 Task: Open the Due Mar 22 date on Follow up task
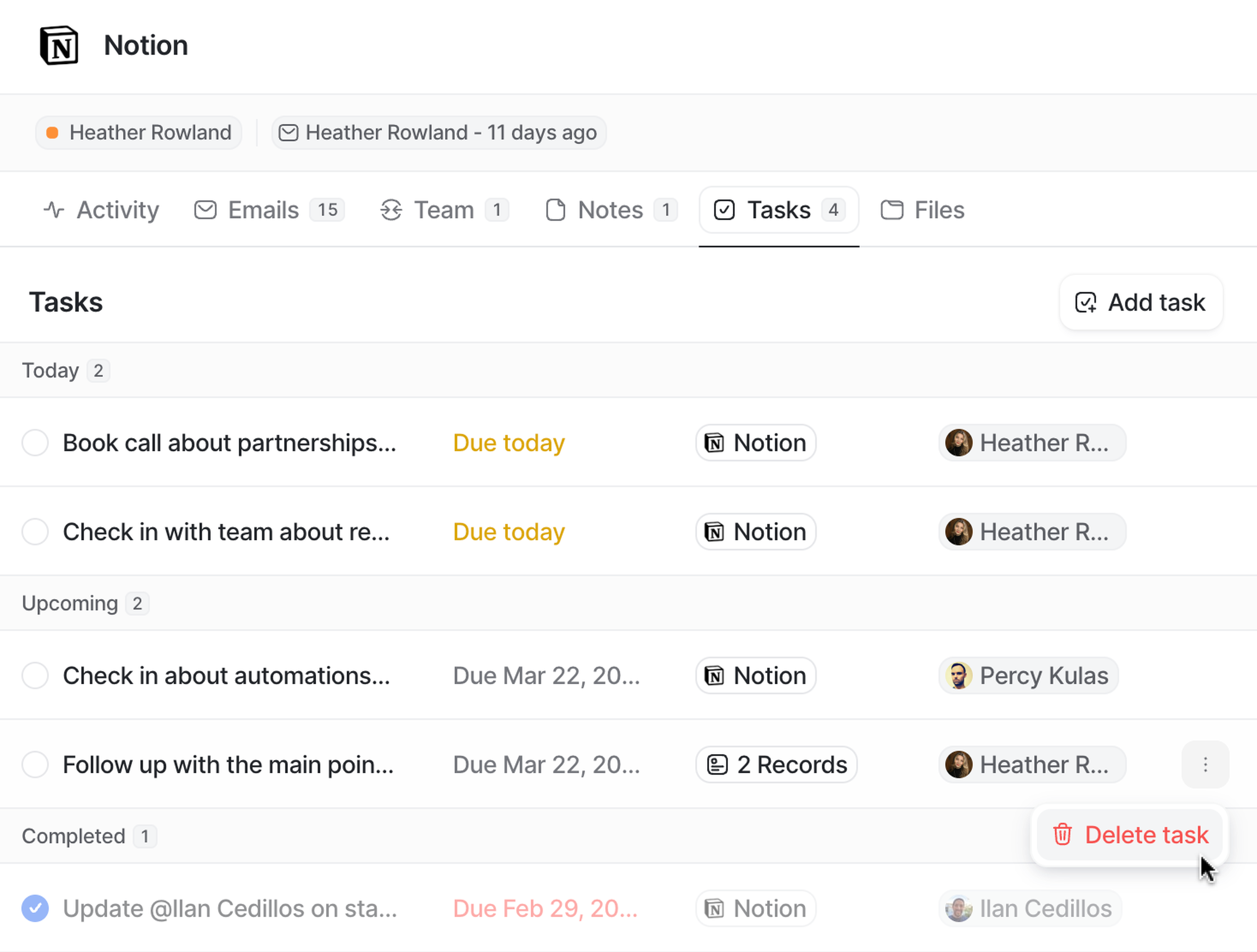546,764
